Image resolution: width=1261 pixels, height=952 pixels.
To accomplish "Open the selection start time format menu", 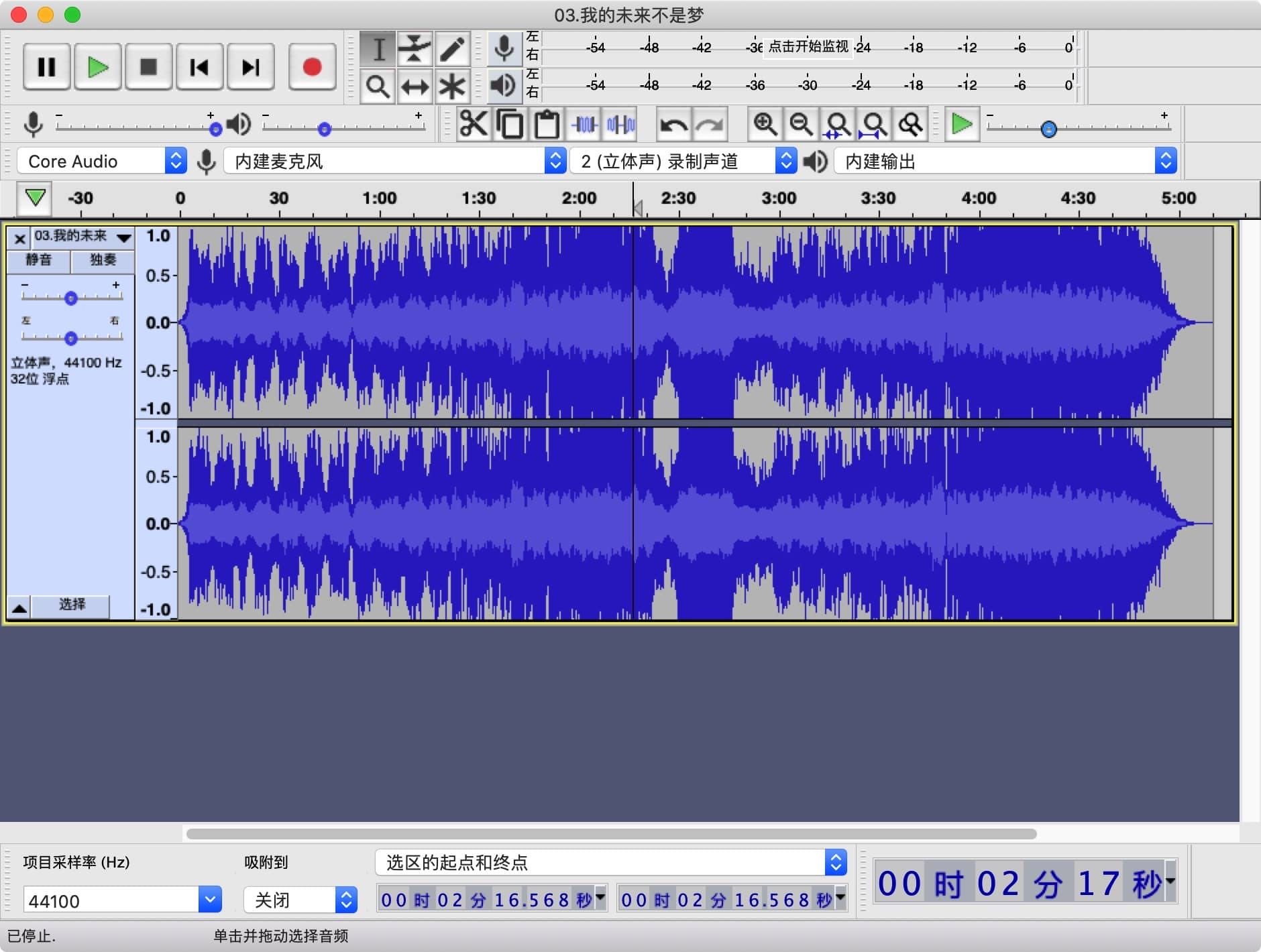I will coord(600,896).
